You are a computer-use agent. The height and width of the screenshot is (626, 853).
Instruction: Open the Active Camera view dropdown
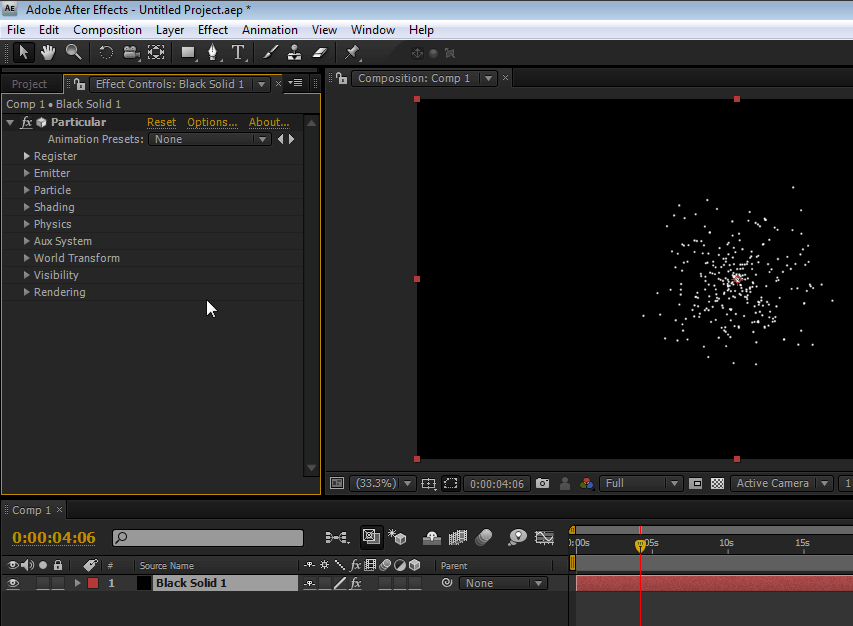point(781,484)
